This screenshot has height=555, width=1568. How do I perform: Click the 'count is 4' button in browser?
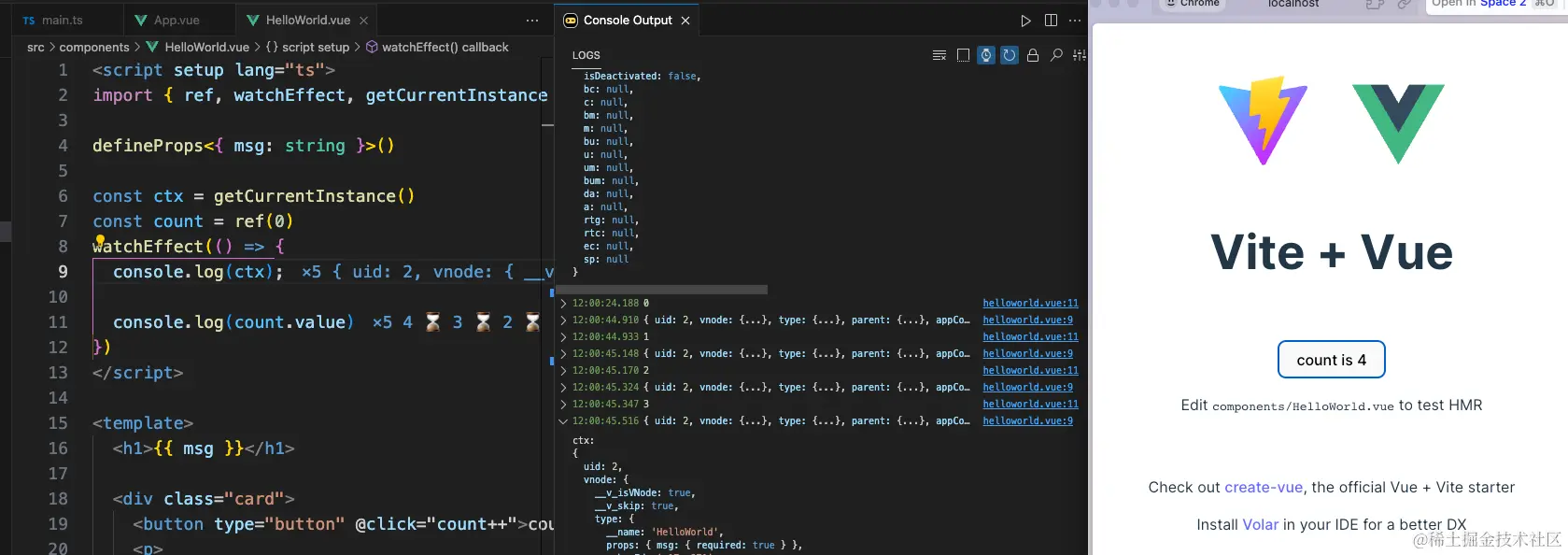(1331, 360)
